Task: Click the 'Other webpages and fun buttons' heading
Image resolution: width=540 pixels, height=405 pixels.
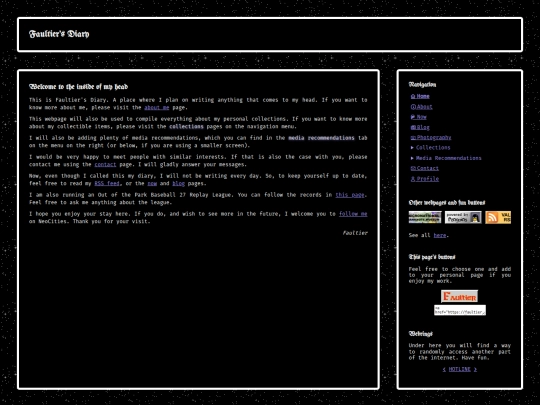Action: pyautogui.click(x=447, y=202)
